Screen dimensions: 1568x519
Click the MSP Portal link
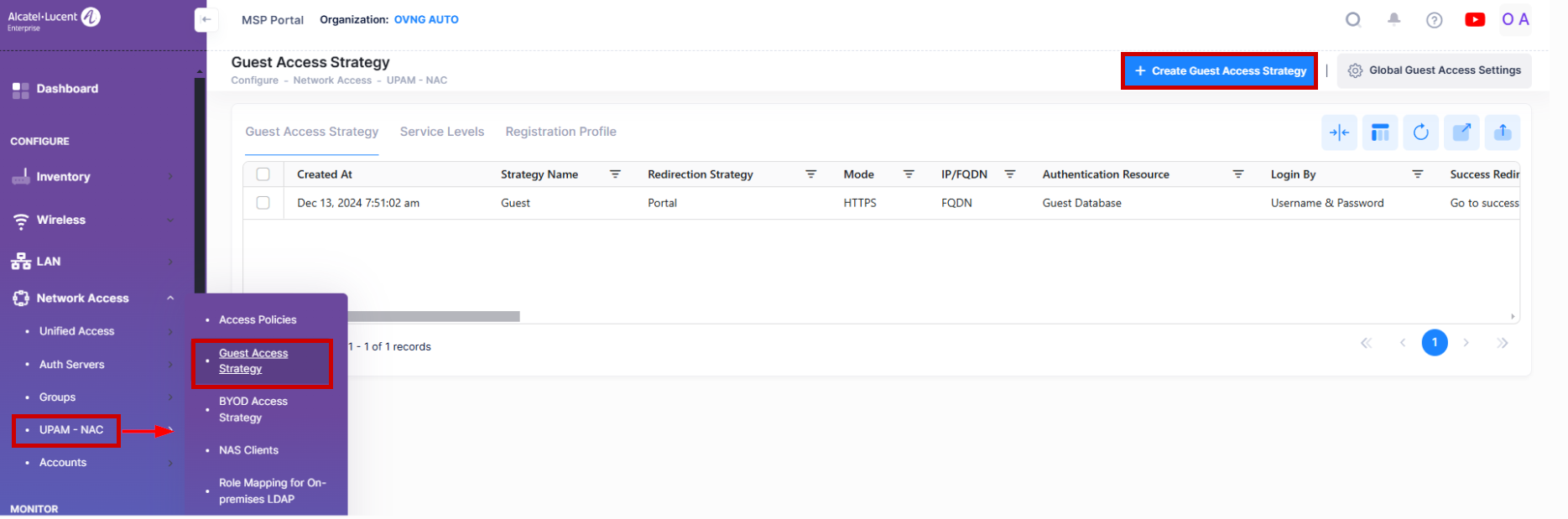(x=273, y=20)
